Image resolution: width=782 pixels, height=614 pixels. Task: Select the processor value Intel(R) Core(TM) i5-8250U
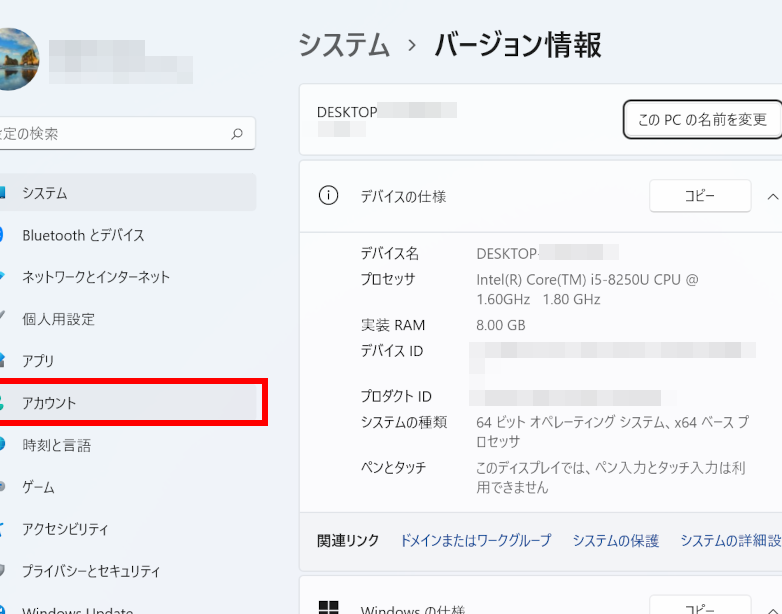point(587,289)
